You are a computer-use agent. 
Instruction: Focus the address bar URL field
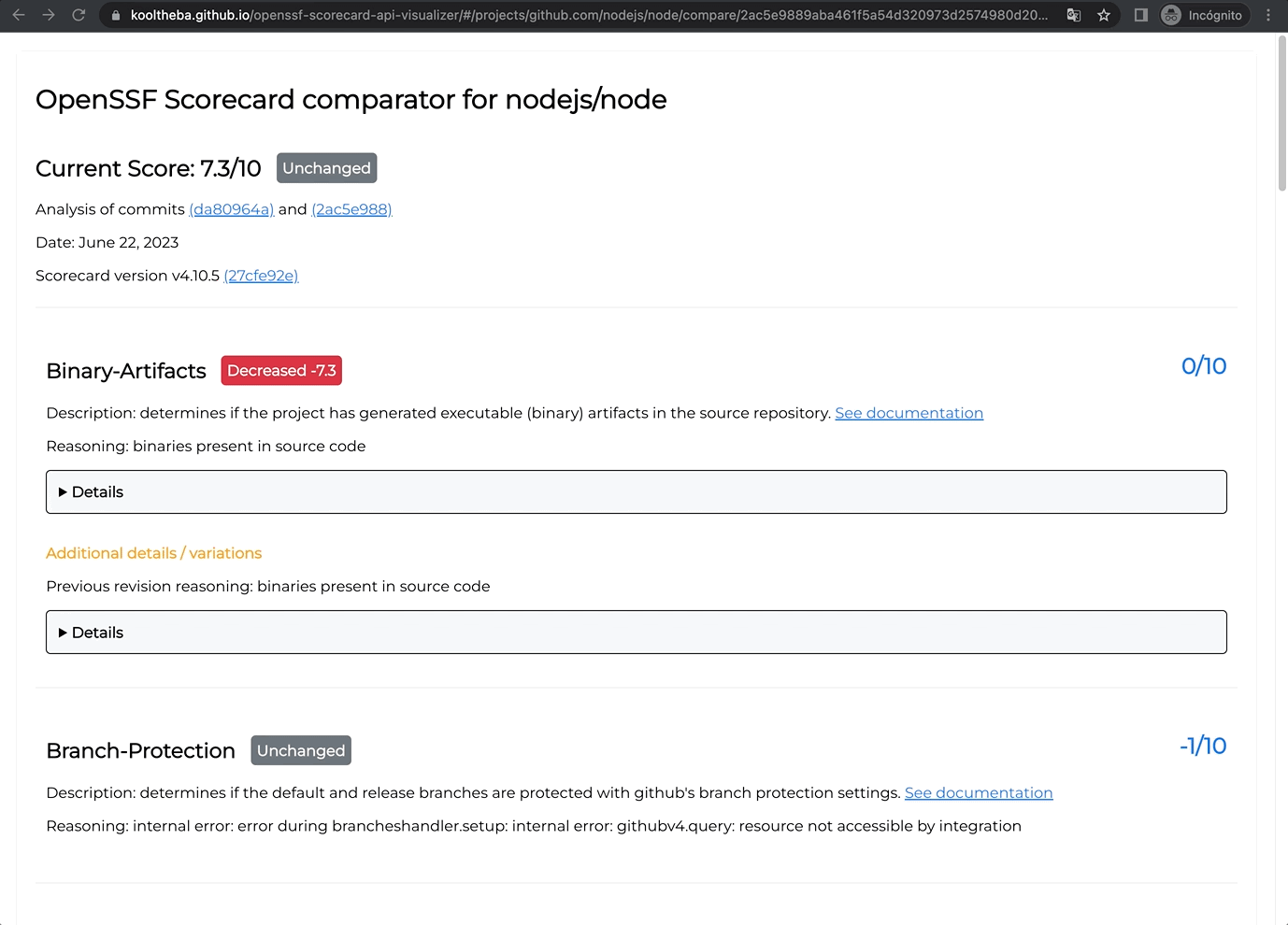[x=589, y=15]
